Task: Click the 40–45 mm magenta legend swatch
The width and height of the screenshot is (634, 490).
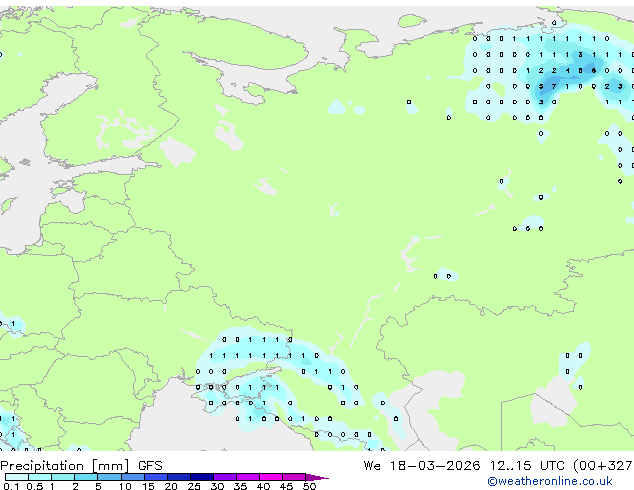Action: [x=271, y=477]
